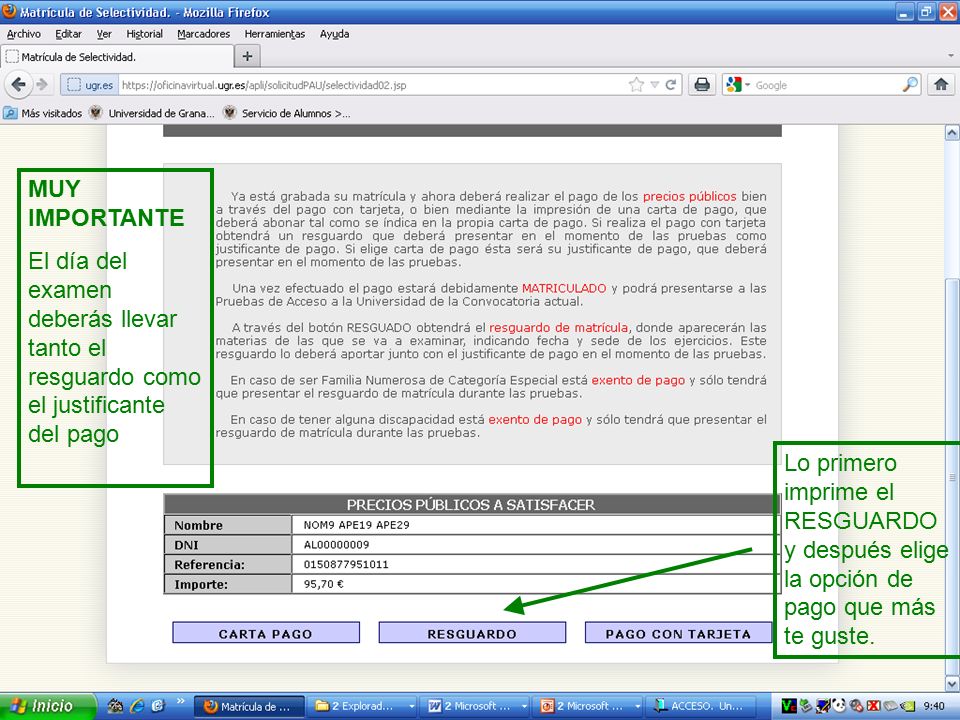Screen dimensions: 960x720
Task: Click the vertical scrollbar down arrow
Action: click(x=952, y=683)
